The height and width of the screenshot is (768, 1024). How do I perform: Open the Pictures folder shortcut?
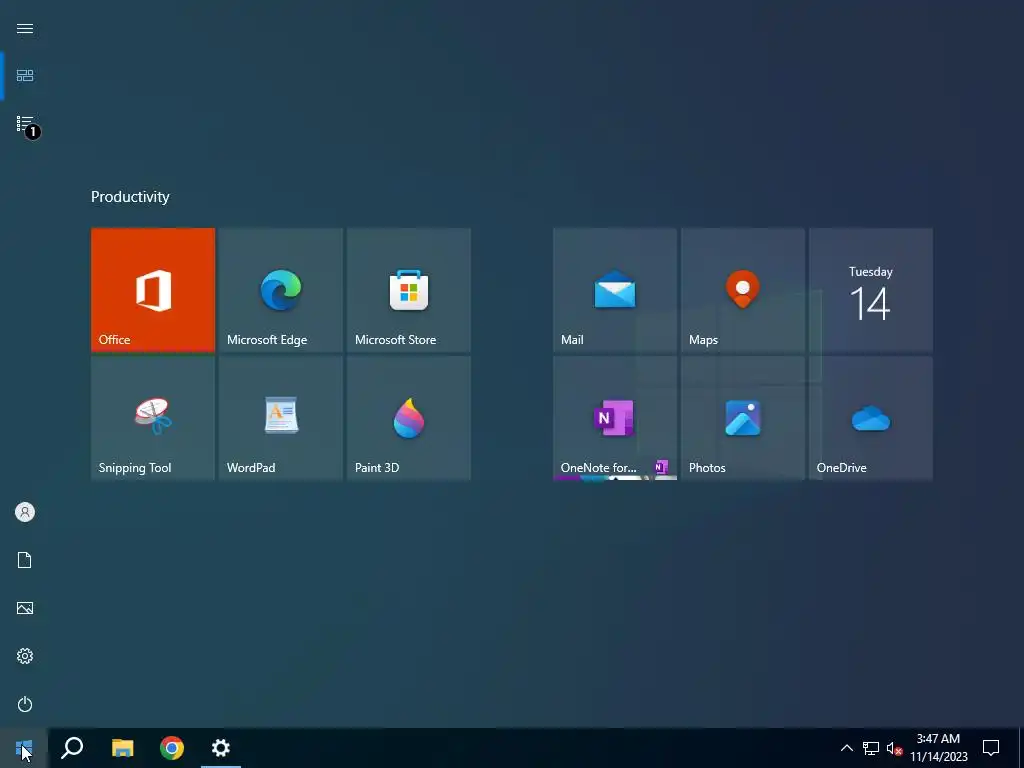click(25, 608)
